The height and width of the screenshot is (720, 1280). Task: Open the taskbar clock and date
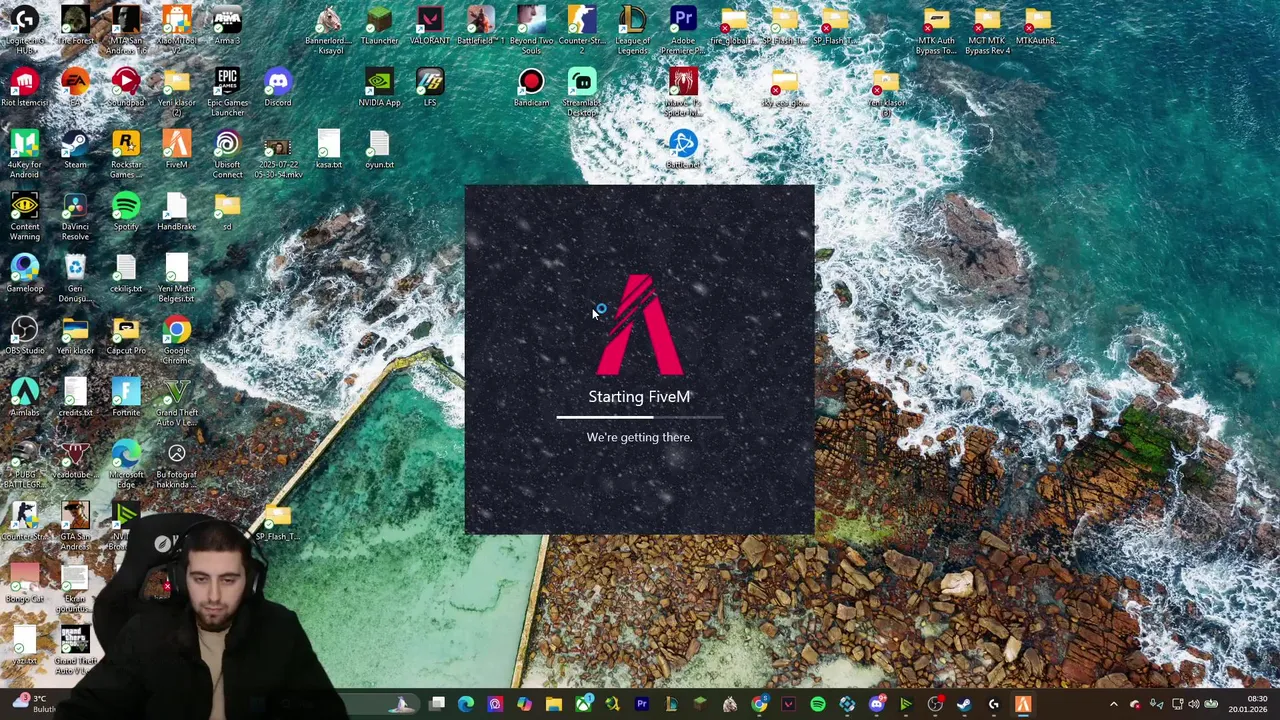[x=1250, y=704]
